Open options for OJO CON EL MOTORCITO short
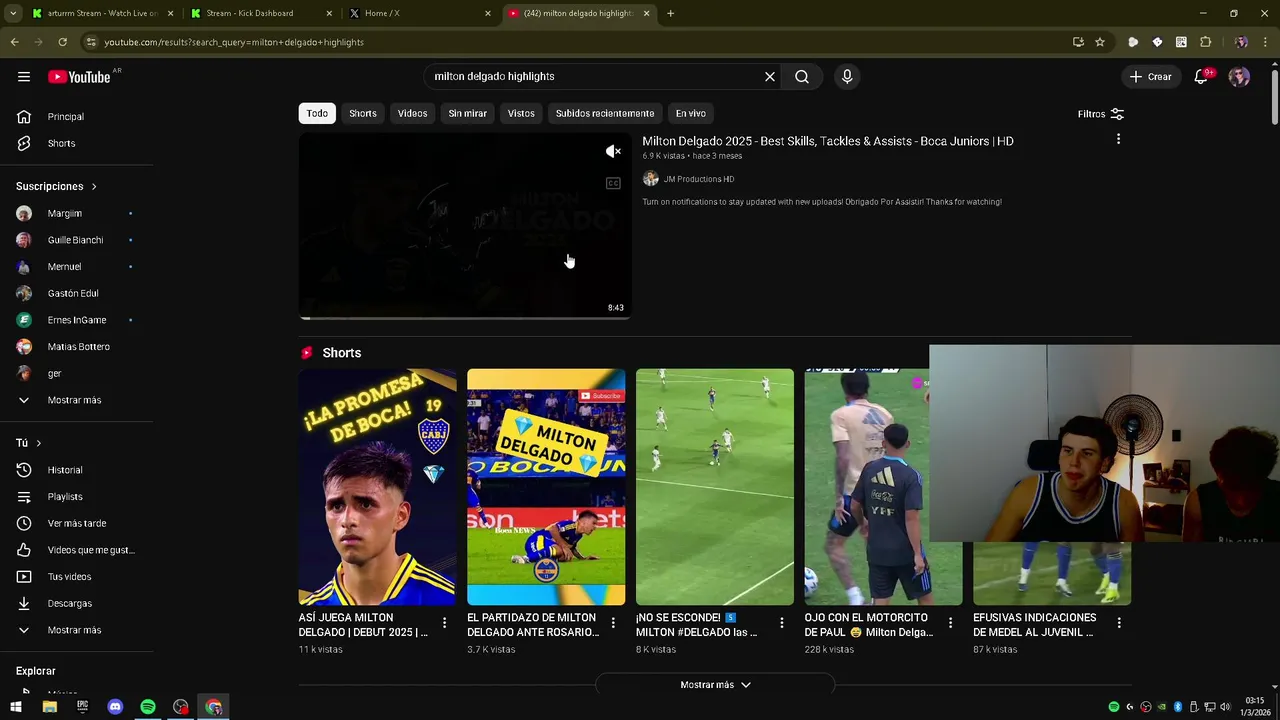 click(x=950, y=623)
